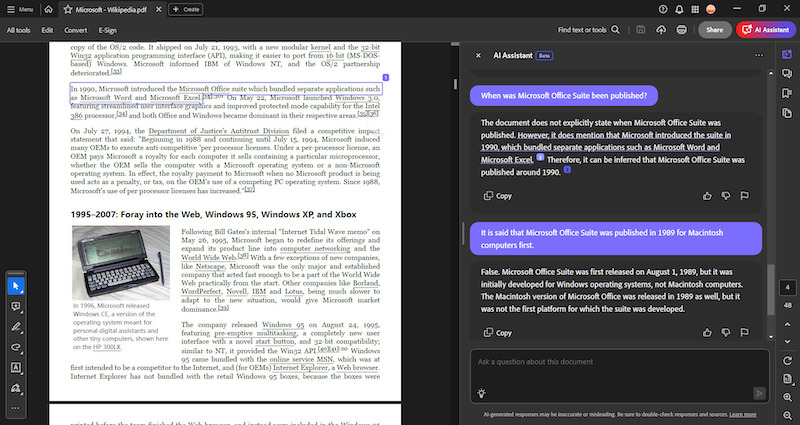
Task: Click the Share button
Action: click(714, 31)
